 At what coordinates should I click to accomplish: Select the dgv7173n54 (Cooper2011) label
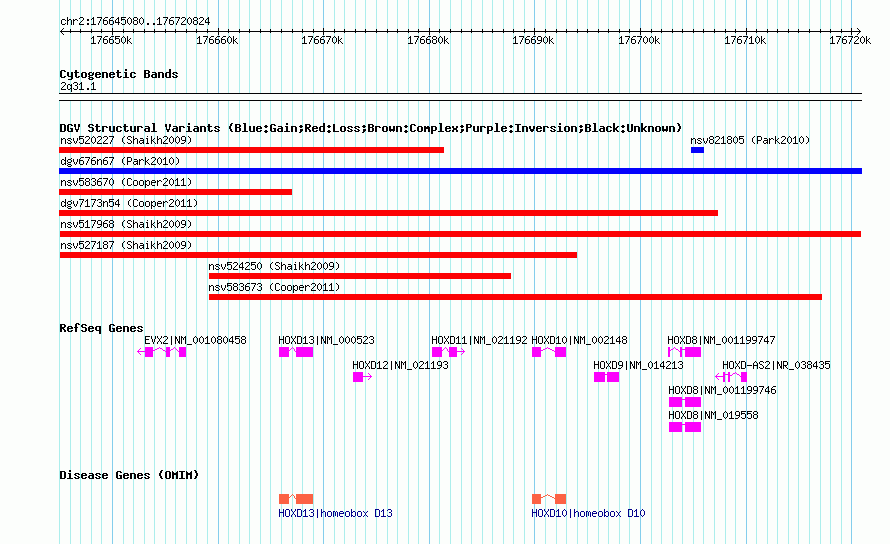click(x=129, y=203)
